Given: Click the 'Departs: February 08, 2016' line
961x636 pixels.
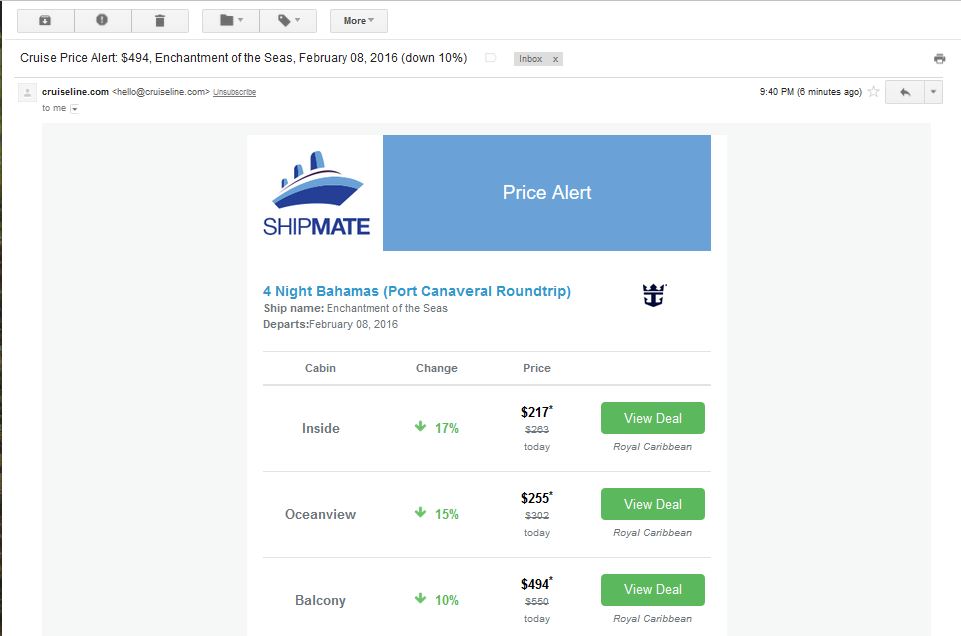Looking at the screenshot, I should coord(330,324).
